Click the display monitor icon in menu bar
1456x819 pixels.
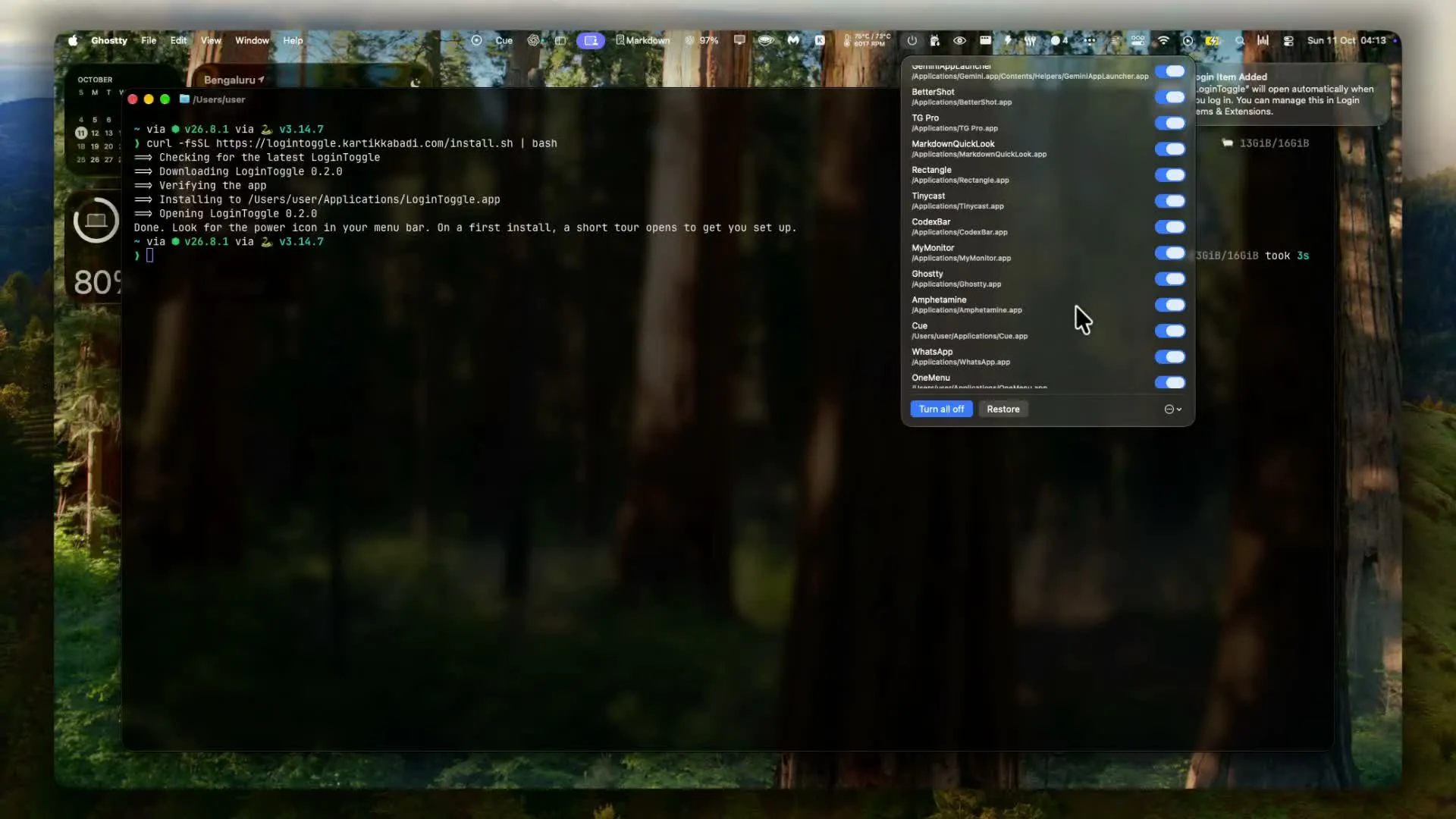click(739, 40)
